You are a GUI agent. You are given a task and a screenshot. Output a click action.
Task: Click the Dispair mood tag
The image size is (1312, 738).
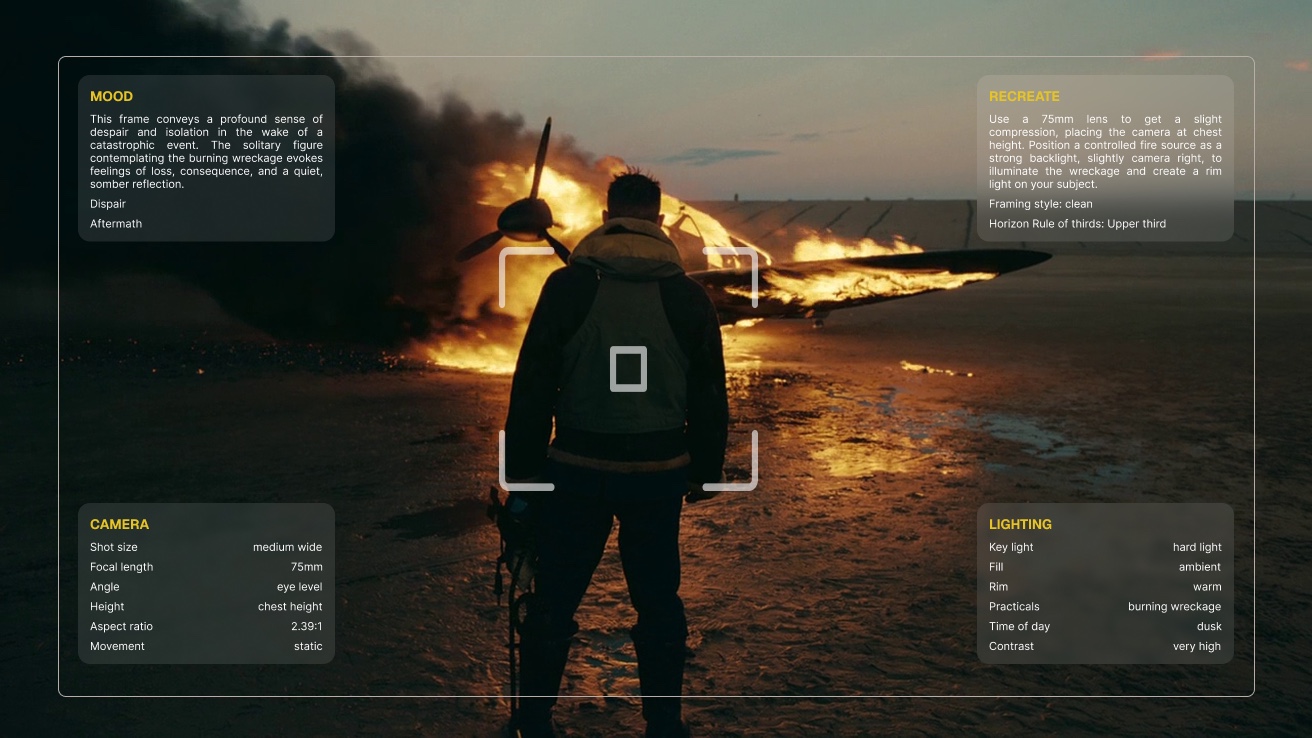pos(108,204)
